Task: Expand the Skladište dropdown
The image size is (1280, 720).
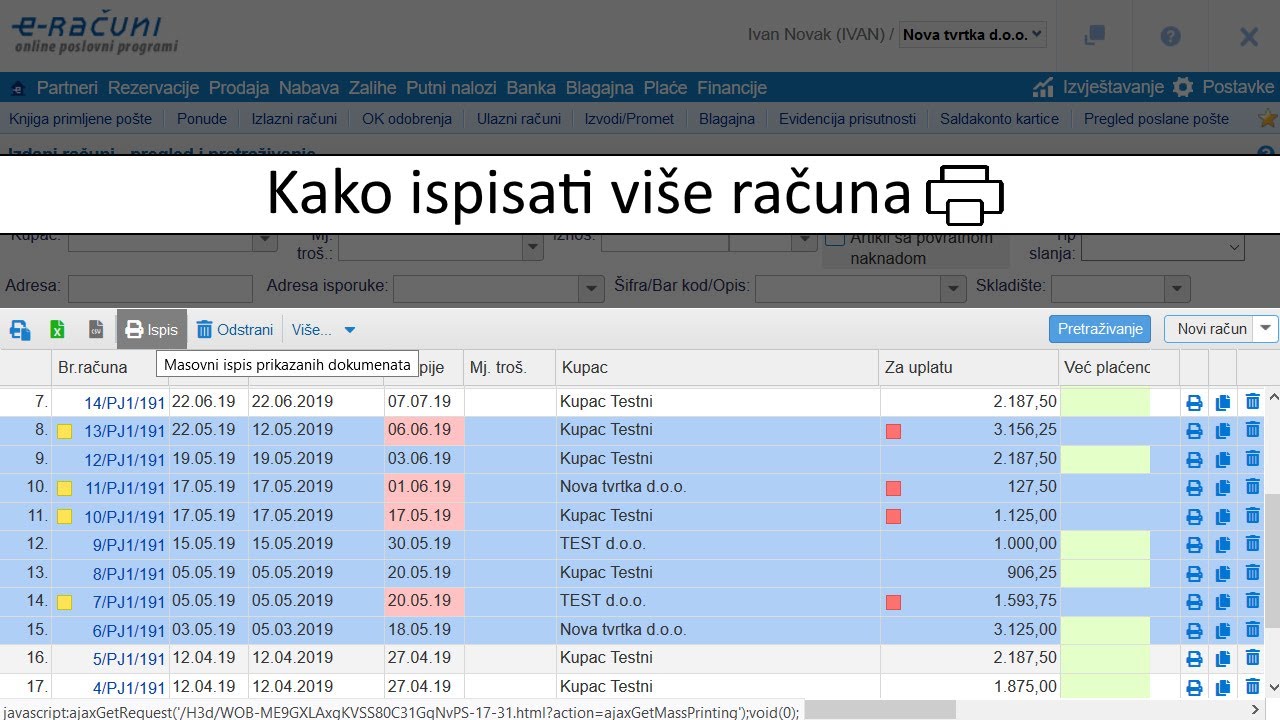Action: pyautogui.click(x=1178, y=290)
